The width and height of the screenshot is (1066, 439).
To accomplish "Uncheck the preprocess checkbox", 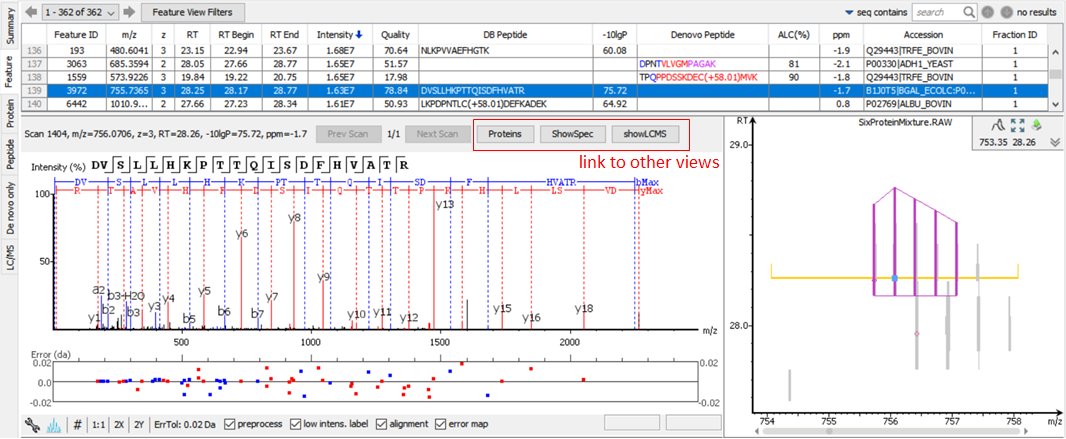I will click(229, 424).
